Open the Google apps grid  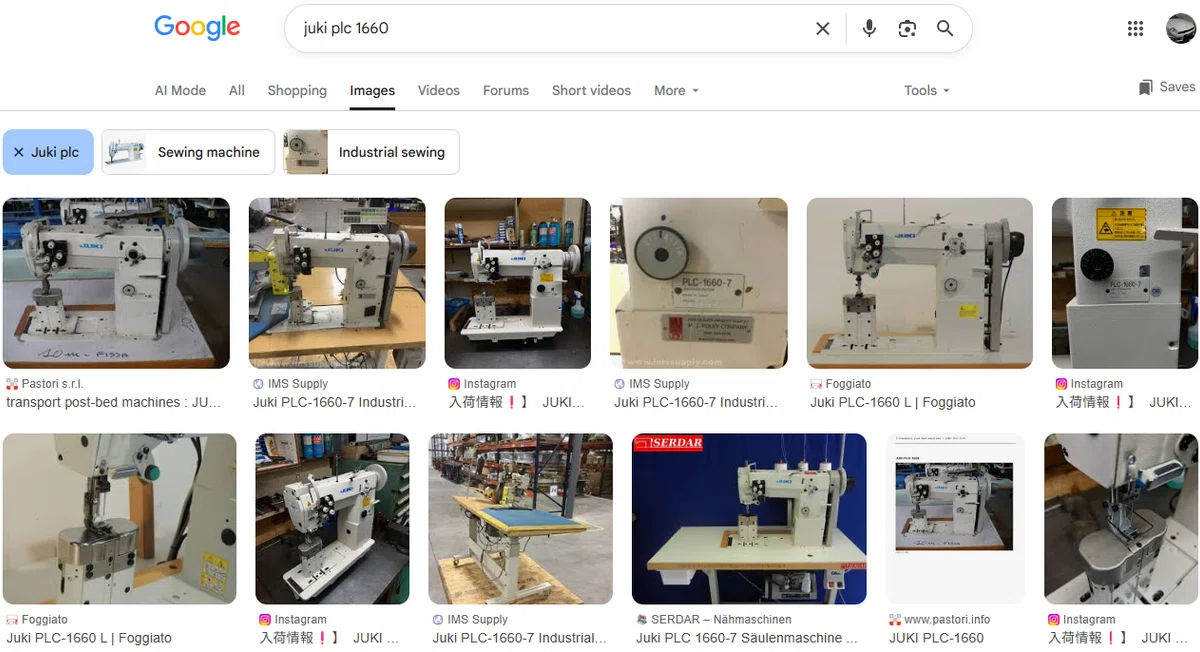click(1135, 28)
